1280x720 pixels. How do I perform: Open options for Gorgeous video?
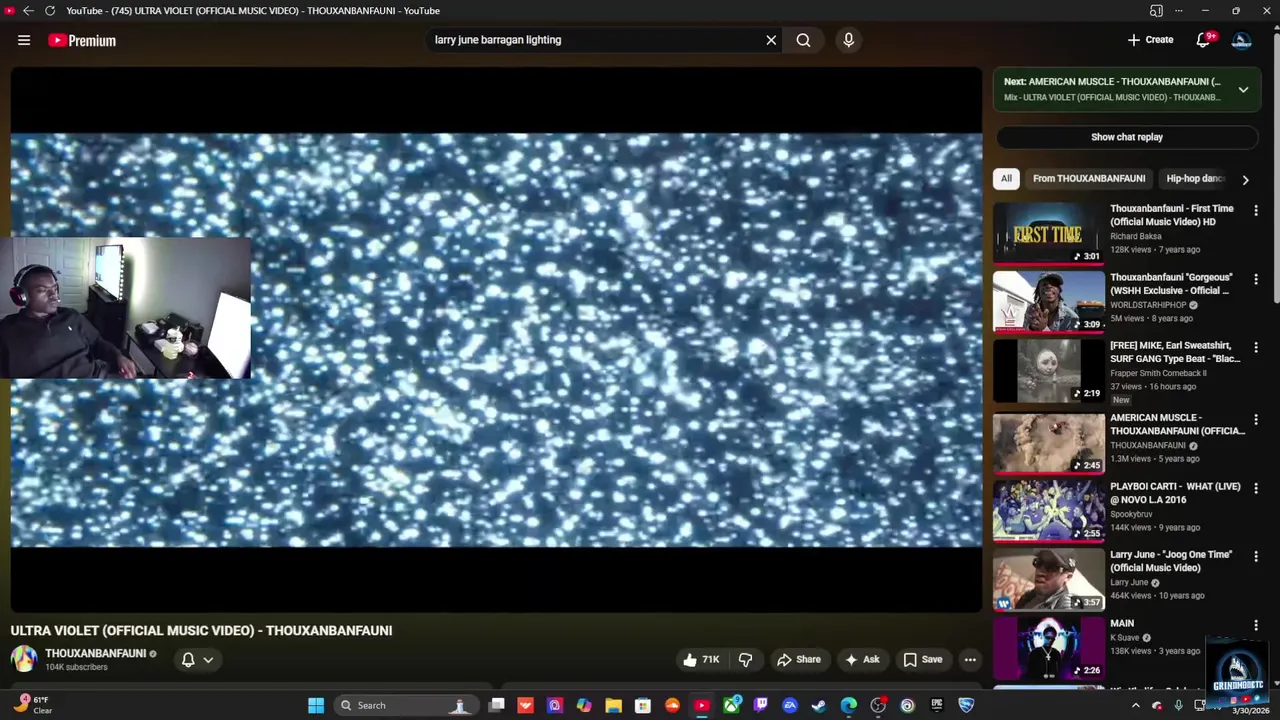(1256, 280)
